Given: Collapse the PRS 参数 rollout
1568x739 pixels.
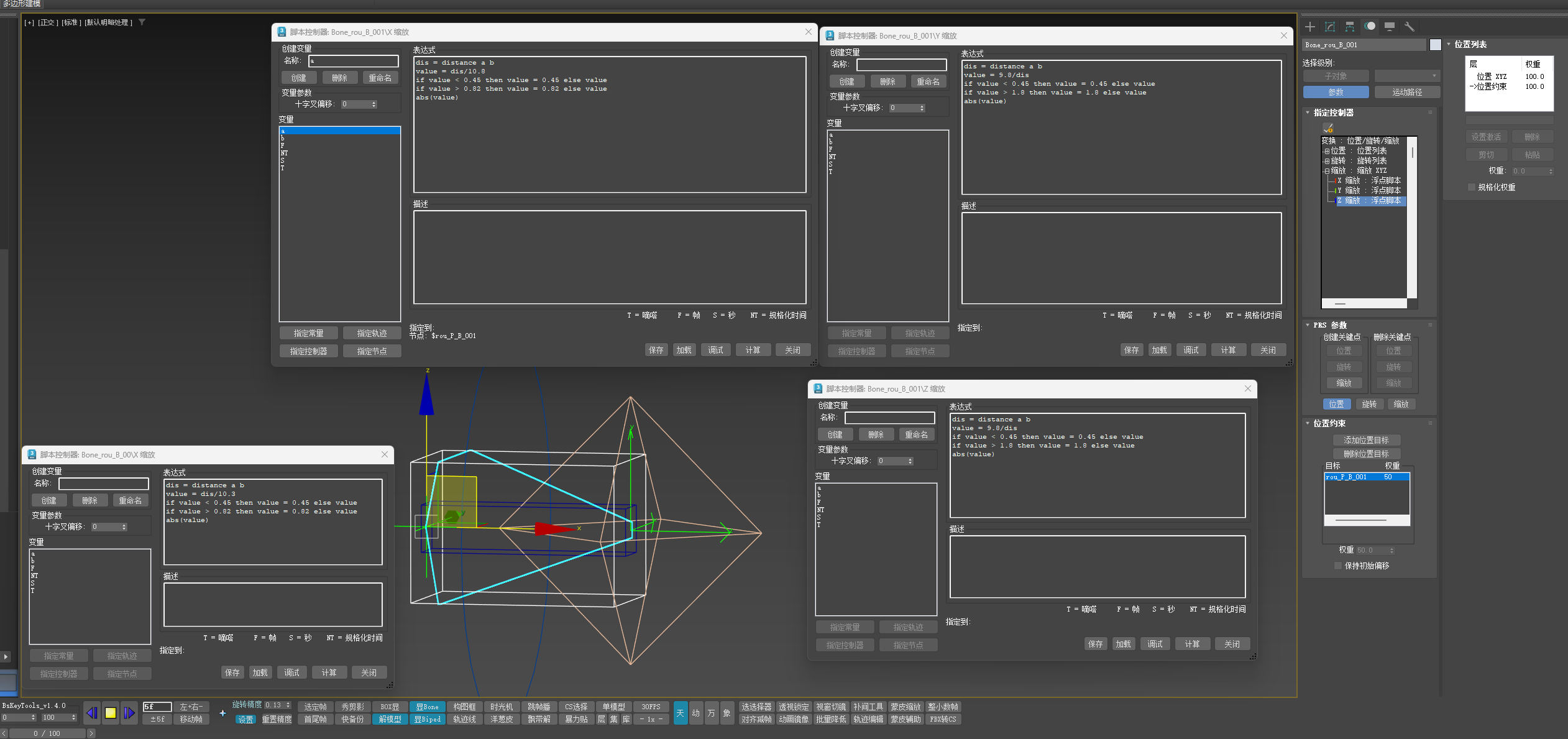Looking at the screenshot, I should (1308, 325).
